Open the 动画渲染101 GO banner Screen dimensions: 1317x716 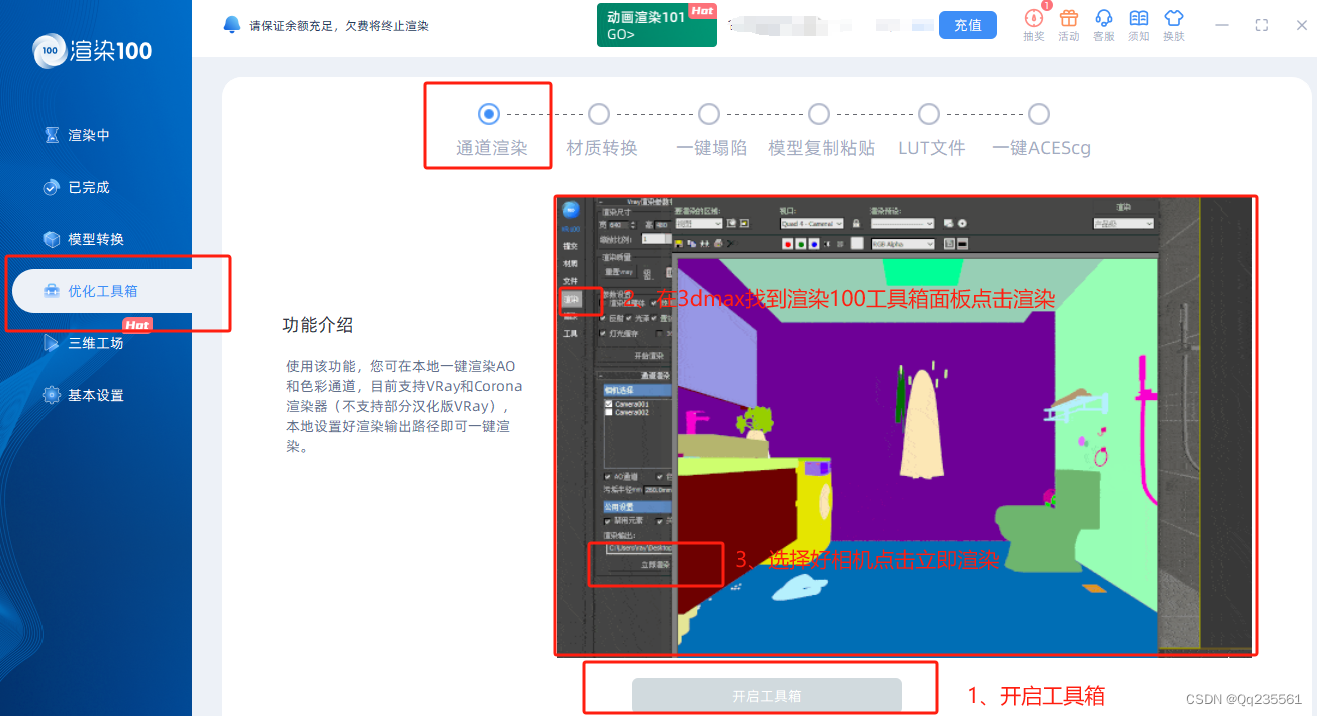657,25
